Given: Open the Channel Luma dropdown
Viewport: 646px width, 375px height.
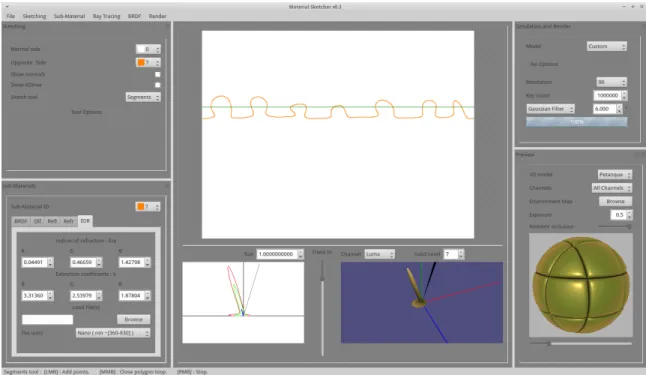Looking at the screenshot, I should point(379,254).
